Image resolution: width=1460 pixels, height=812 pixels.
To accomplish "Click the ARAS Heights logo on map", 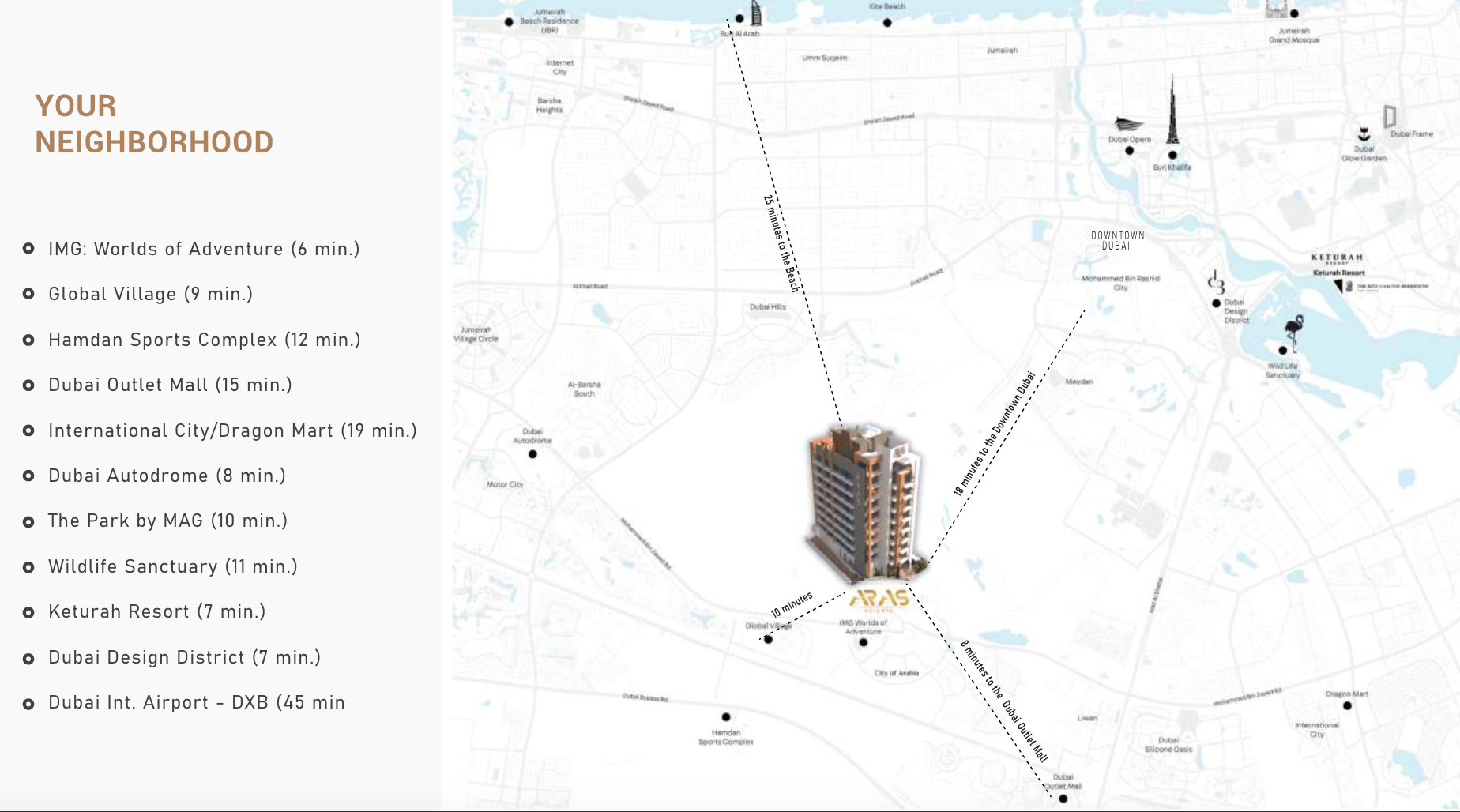I will [879, 600].
